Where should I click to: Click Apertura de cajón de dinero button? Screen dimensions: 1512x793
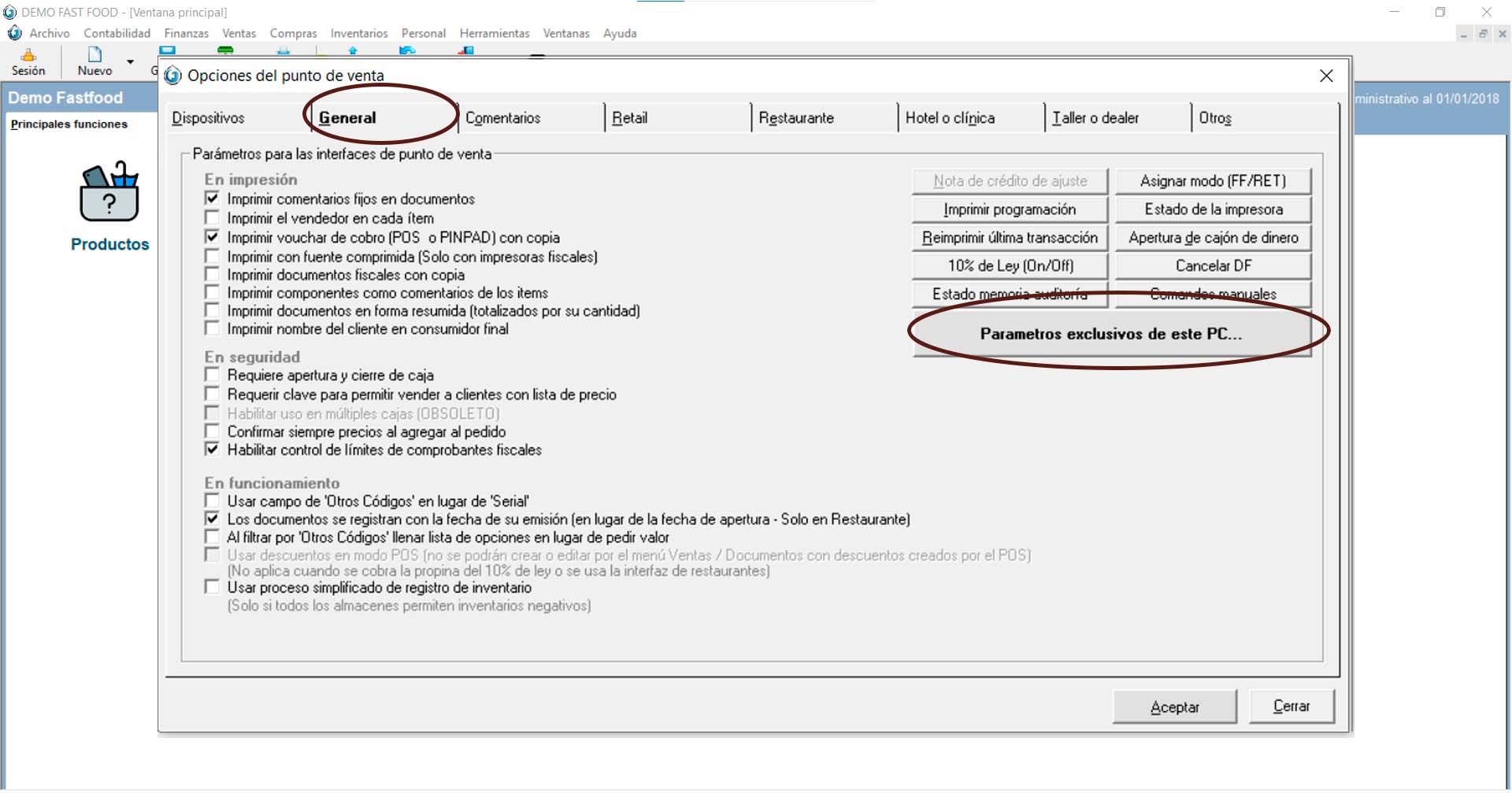point(1213,238)
